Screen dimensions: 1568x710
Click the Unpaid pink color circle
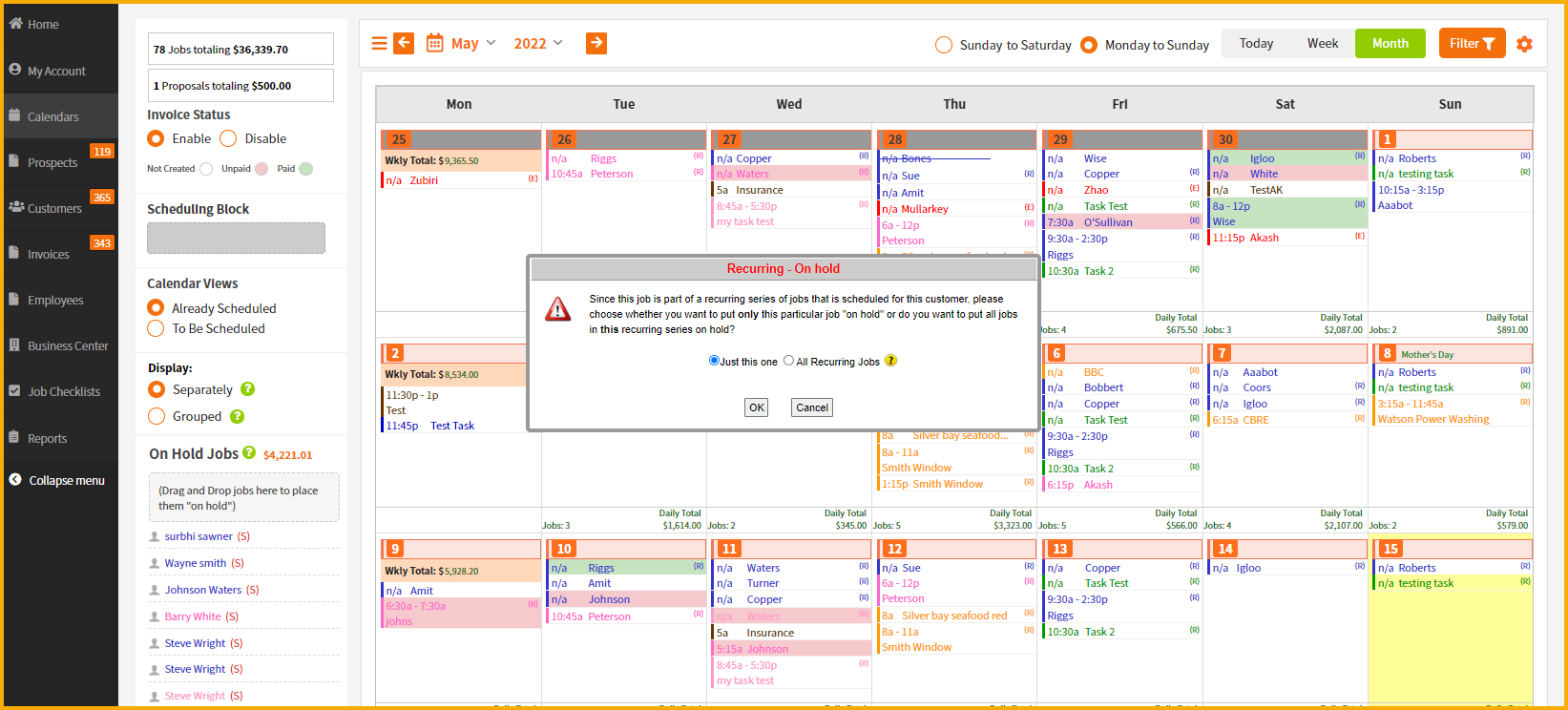(261, 169)
